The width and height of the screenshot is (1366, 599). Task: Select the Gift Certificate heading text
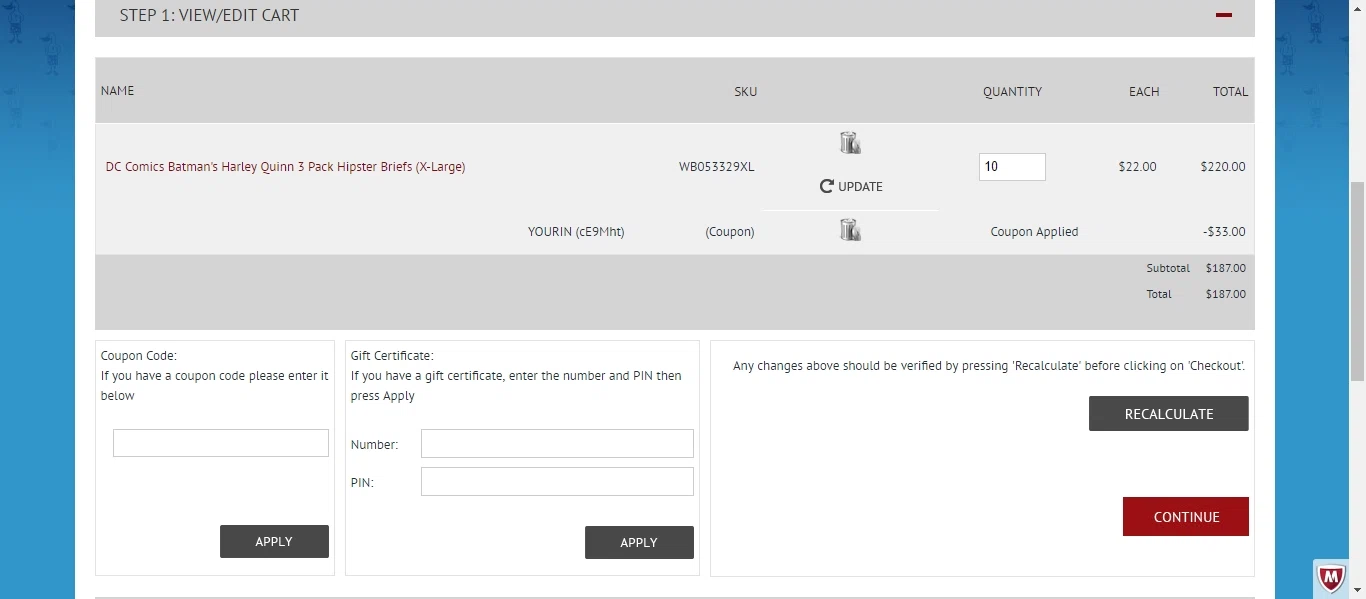pyautogui.click(x=392, y=355)
